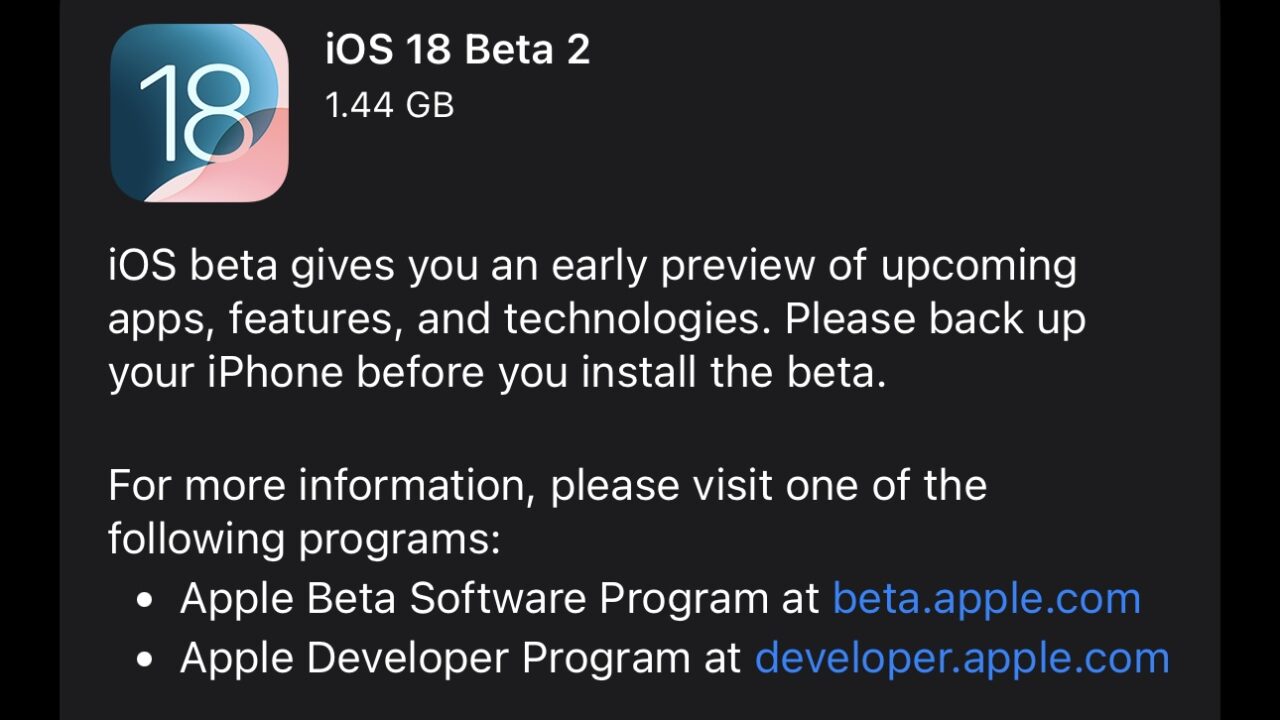Tap the iOS 18 update icon
1280x720 pixels.
click(199, 113)
